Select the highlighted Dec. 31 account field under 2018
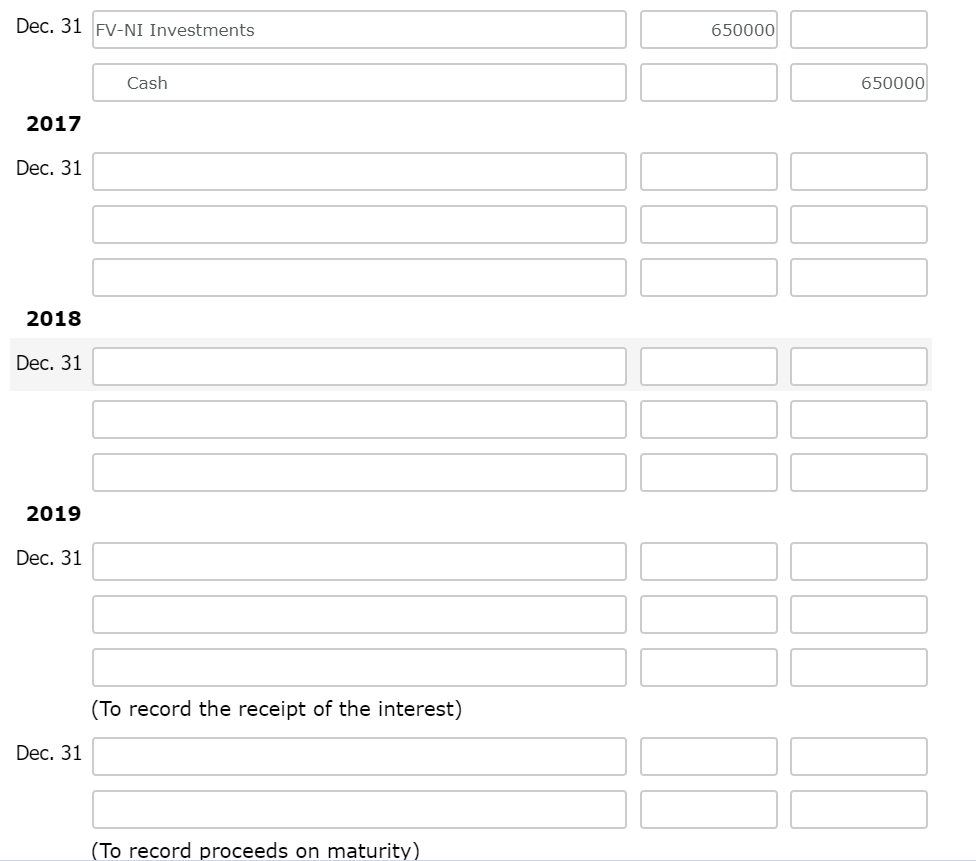Screen dimensions: 976x861 pos(358,366)
